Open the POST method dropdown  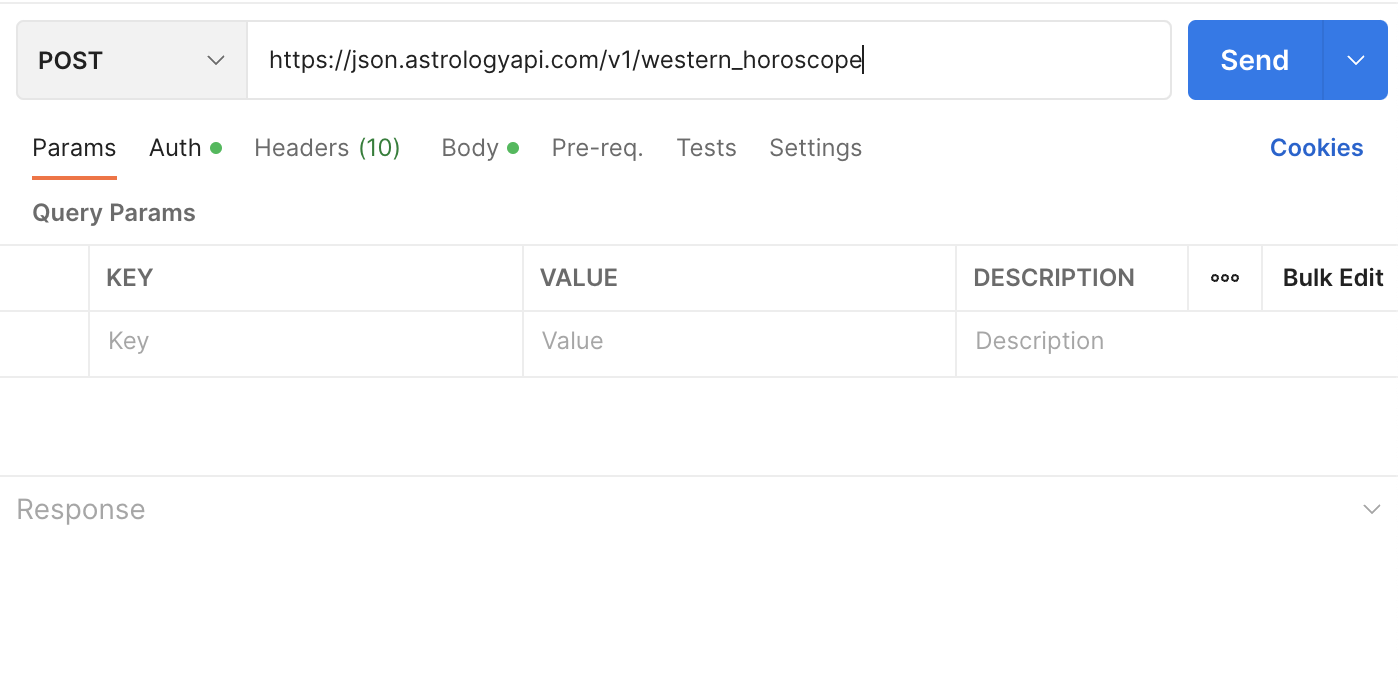pyautogui.click(x=131, y=61)
